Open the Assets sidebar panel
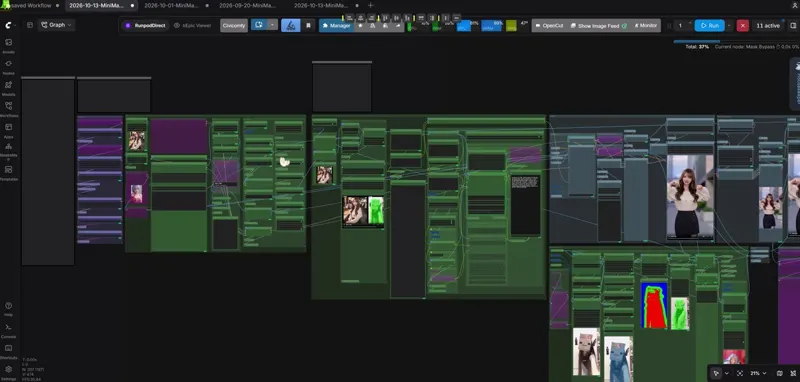Viewport: 800px width, 382px height. click(9, 45)
